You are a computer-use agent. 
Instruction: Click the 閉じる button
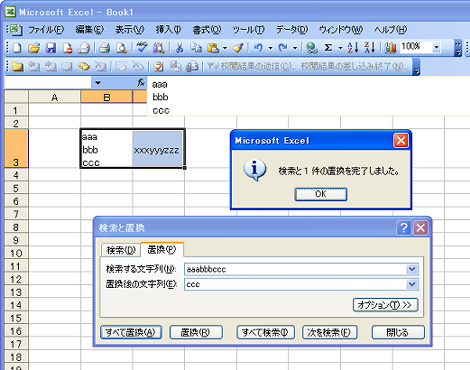(x=398, y=332)
